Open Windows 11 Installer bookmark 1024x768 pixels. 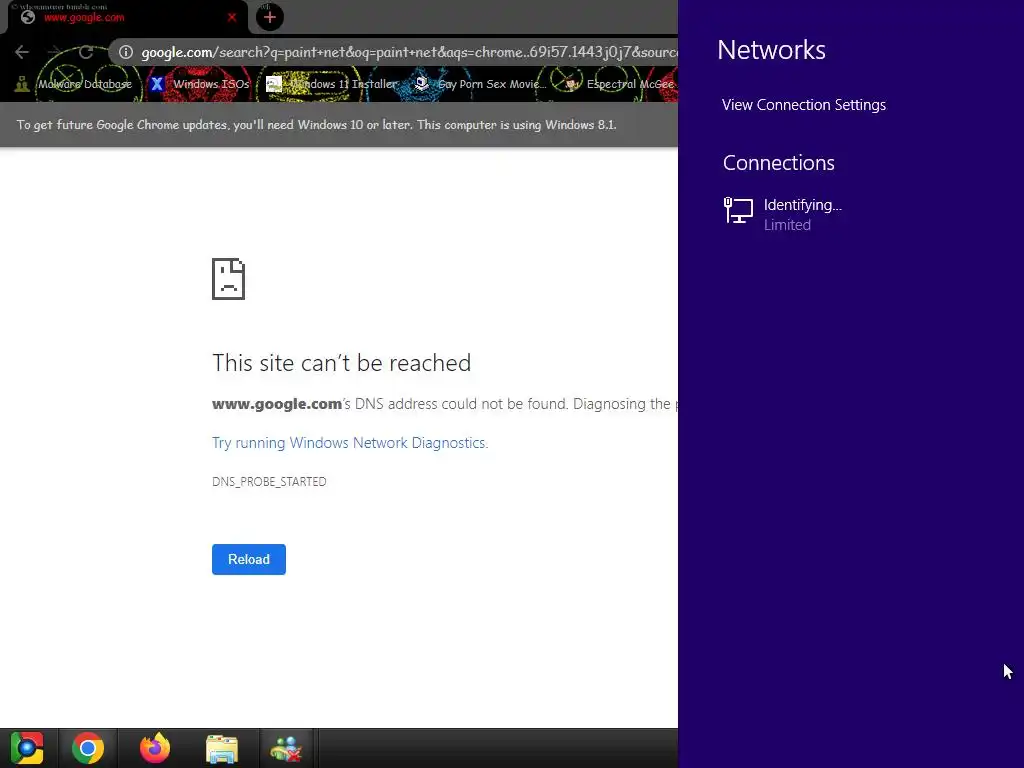331,84
